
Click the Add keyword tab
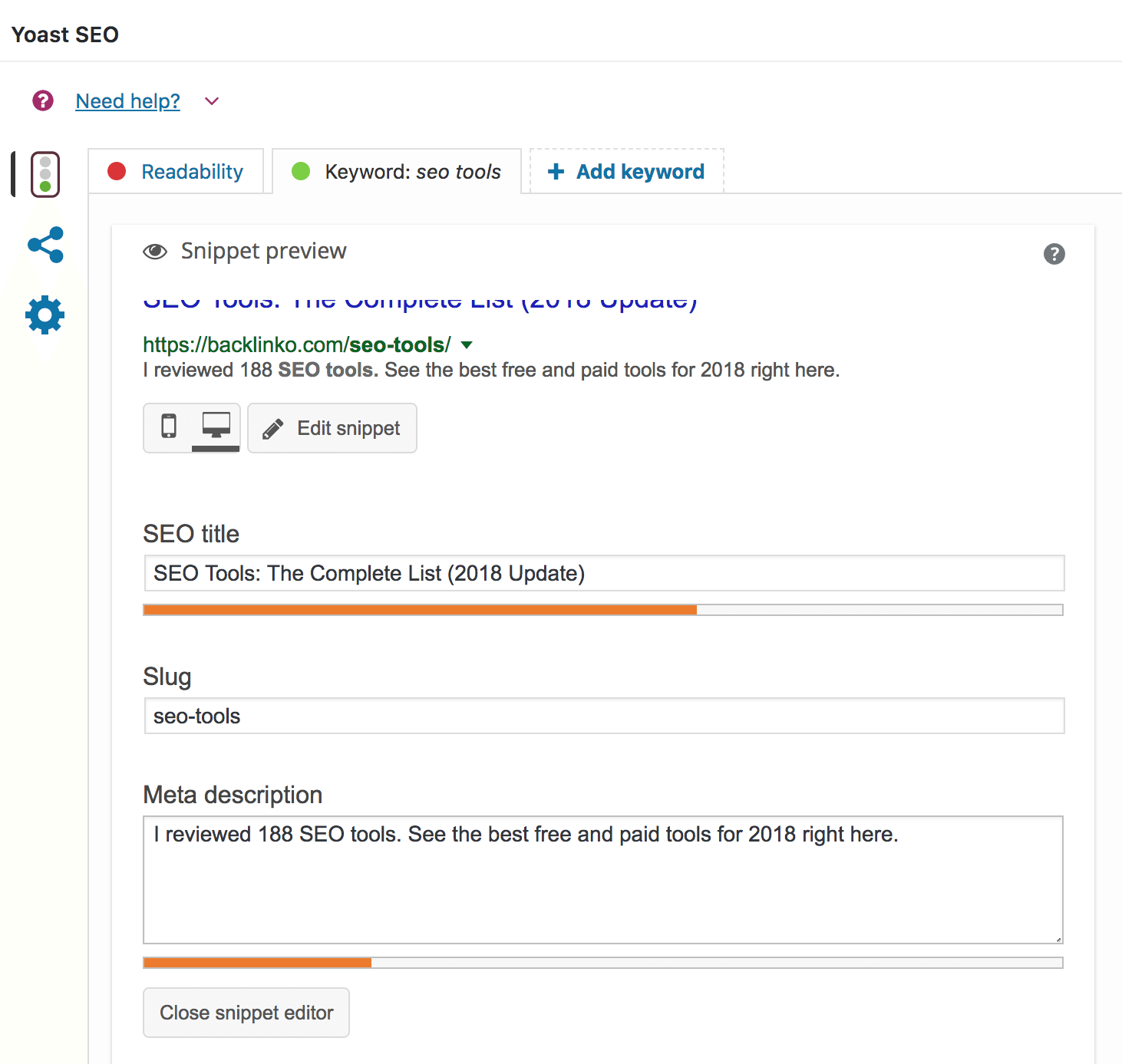point(626,171)
